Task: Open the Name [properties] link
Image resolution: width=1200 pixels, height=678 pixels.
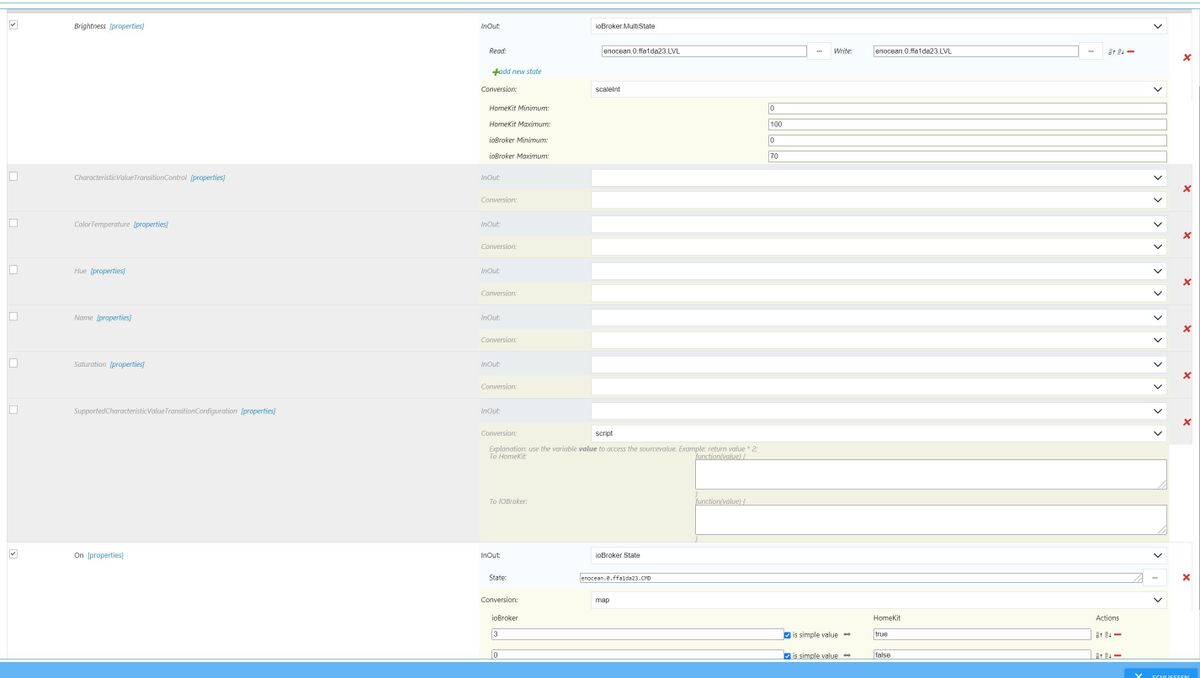Action: pyautogui.click(x=114, y=318)
